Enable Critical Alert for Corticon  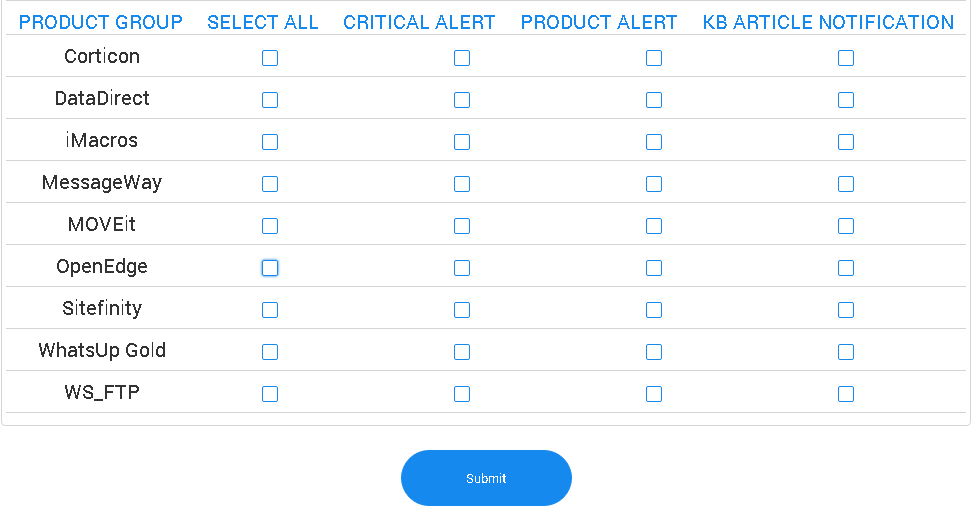[462, 58]
